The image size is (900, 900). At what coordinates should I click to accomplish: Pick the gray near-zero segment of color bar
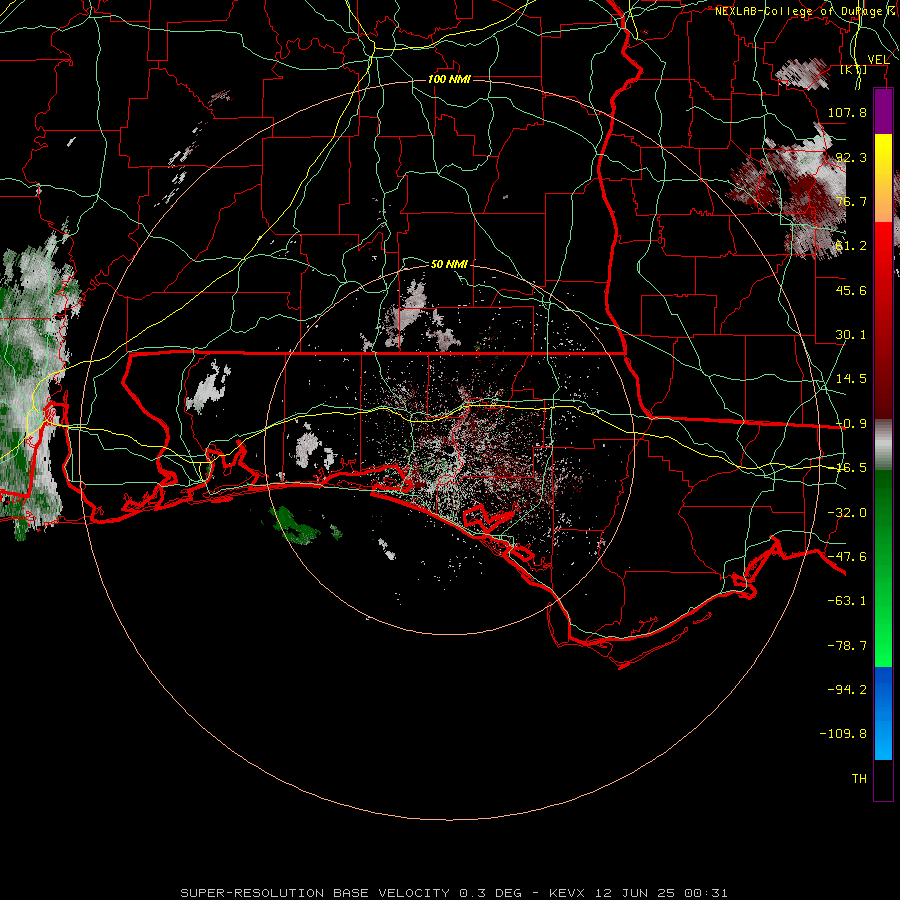(883, 445)
